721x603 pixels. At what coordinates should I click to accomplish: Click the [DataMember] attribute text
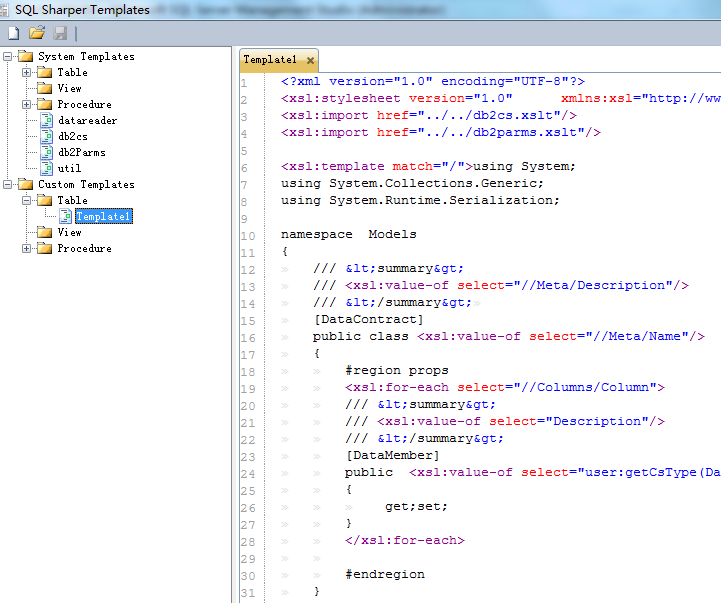click(392, 456)
